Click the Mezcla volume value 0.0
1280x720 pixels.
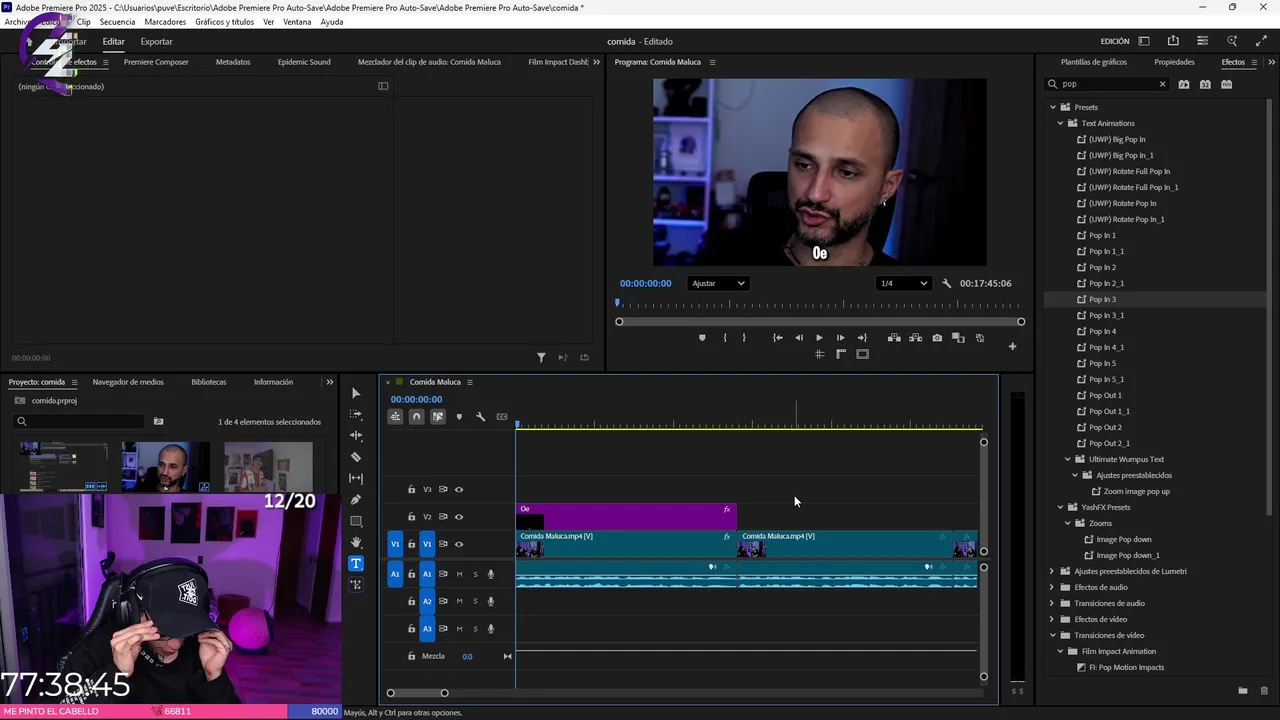click(467, 656)
